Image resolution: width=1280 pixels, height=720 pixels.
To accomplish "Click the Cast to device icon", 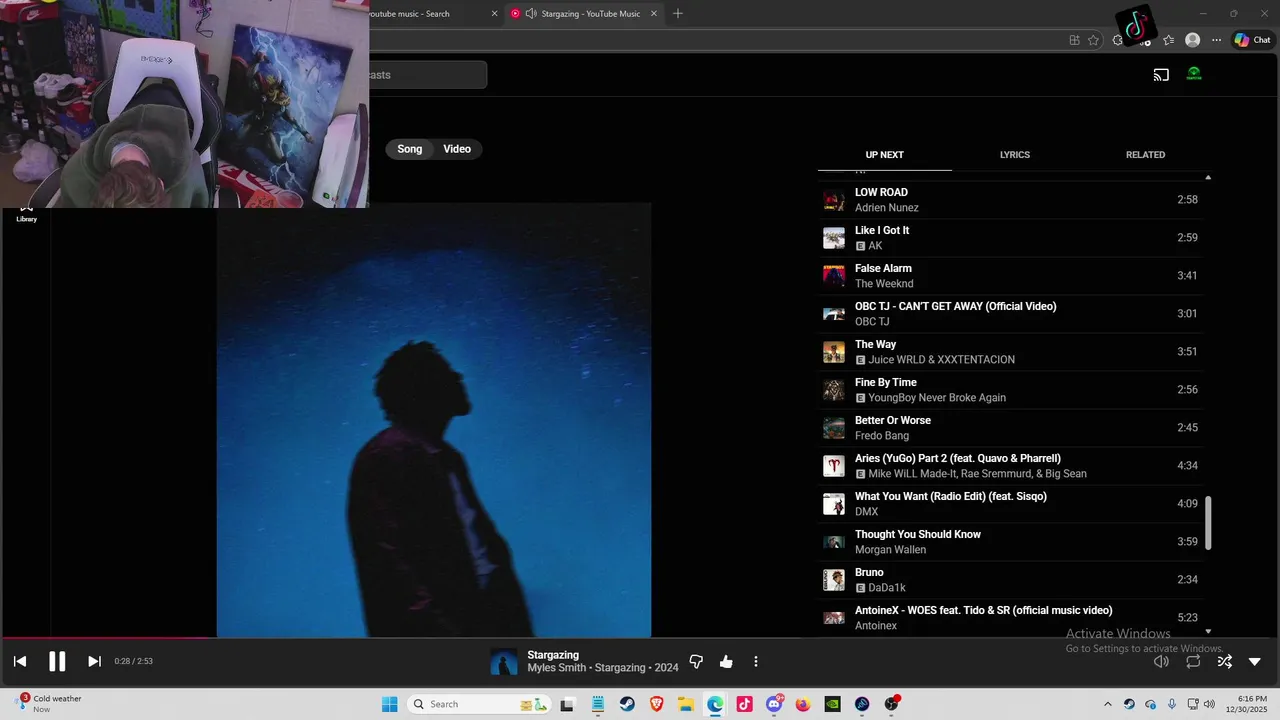I will 1161,74.
